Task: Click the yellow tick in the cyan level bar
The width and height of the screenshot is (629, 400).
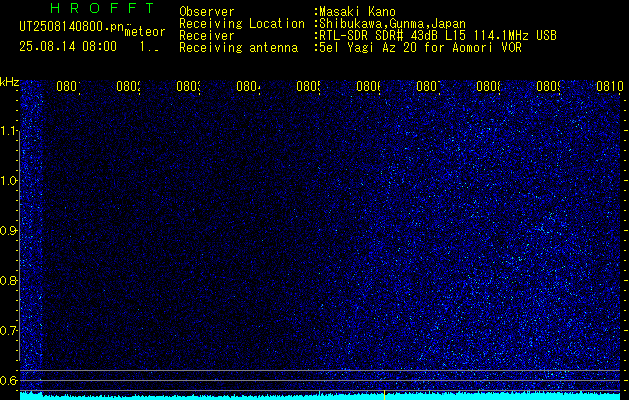Action: pyautogui.click(x=384, y=395)
